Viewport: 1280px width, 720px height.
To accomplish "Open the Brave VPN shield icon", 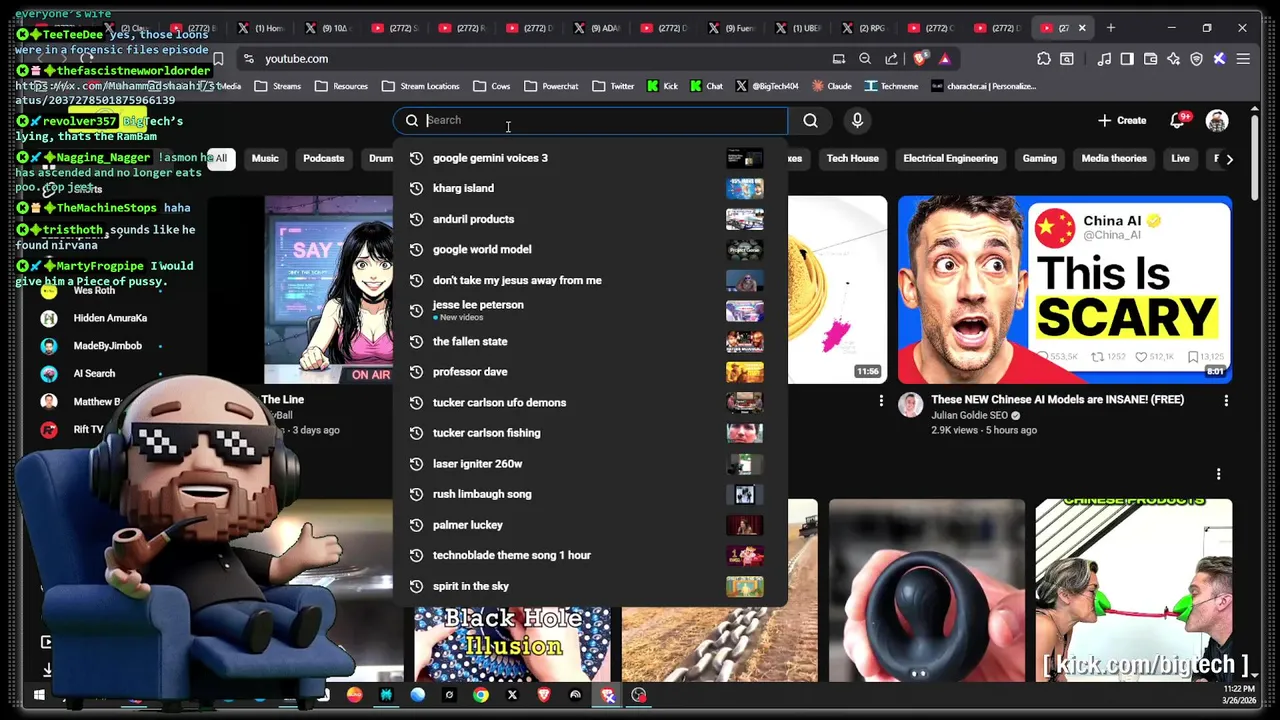I will click(x=1196, y=59).
